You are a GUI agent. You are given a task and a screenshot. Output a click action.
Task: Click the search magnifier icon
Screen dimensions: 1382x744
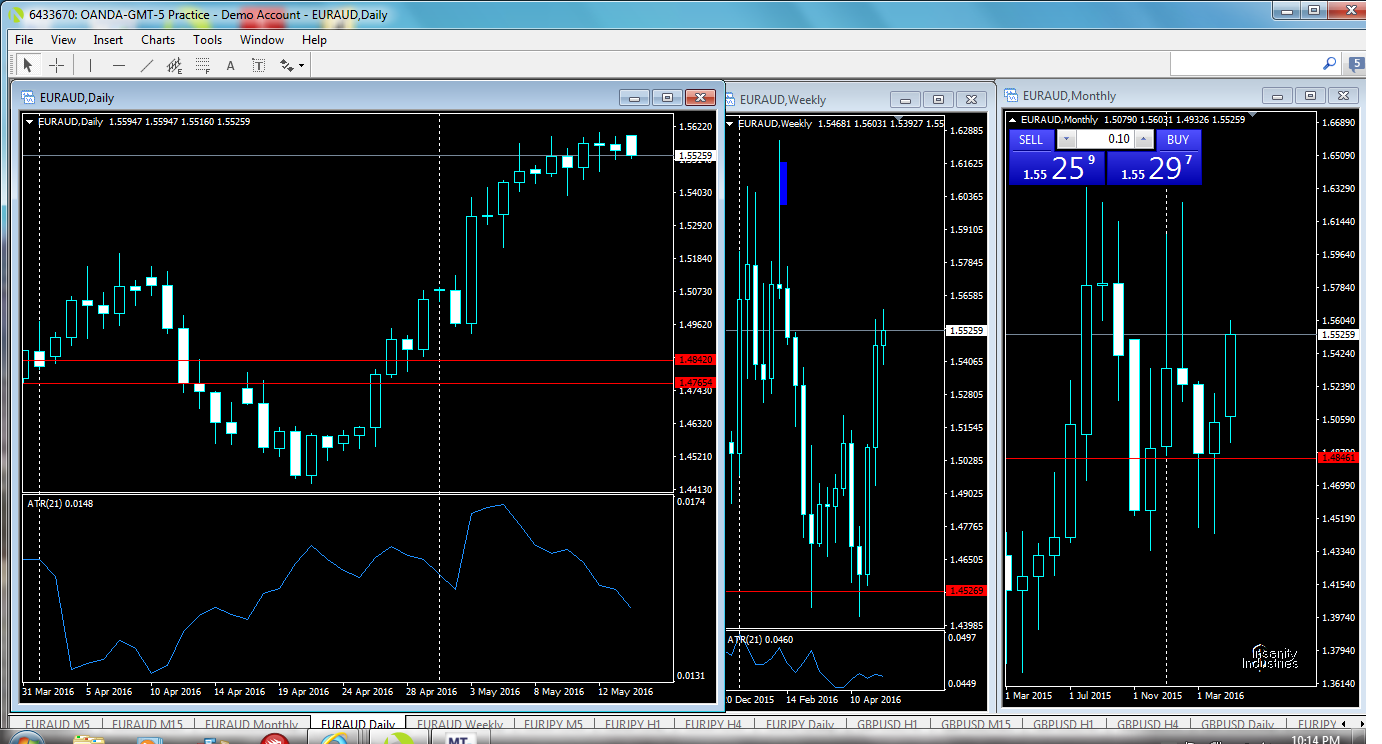click(1329, 64)
